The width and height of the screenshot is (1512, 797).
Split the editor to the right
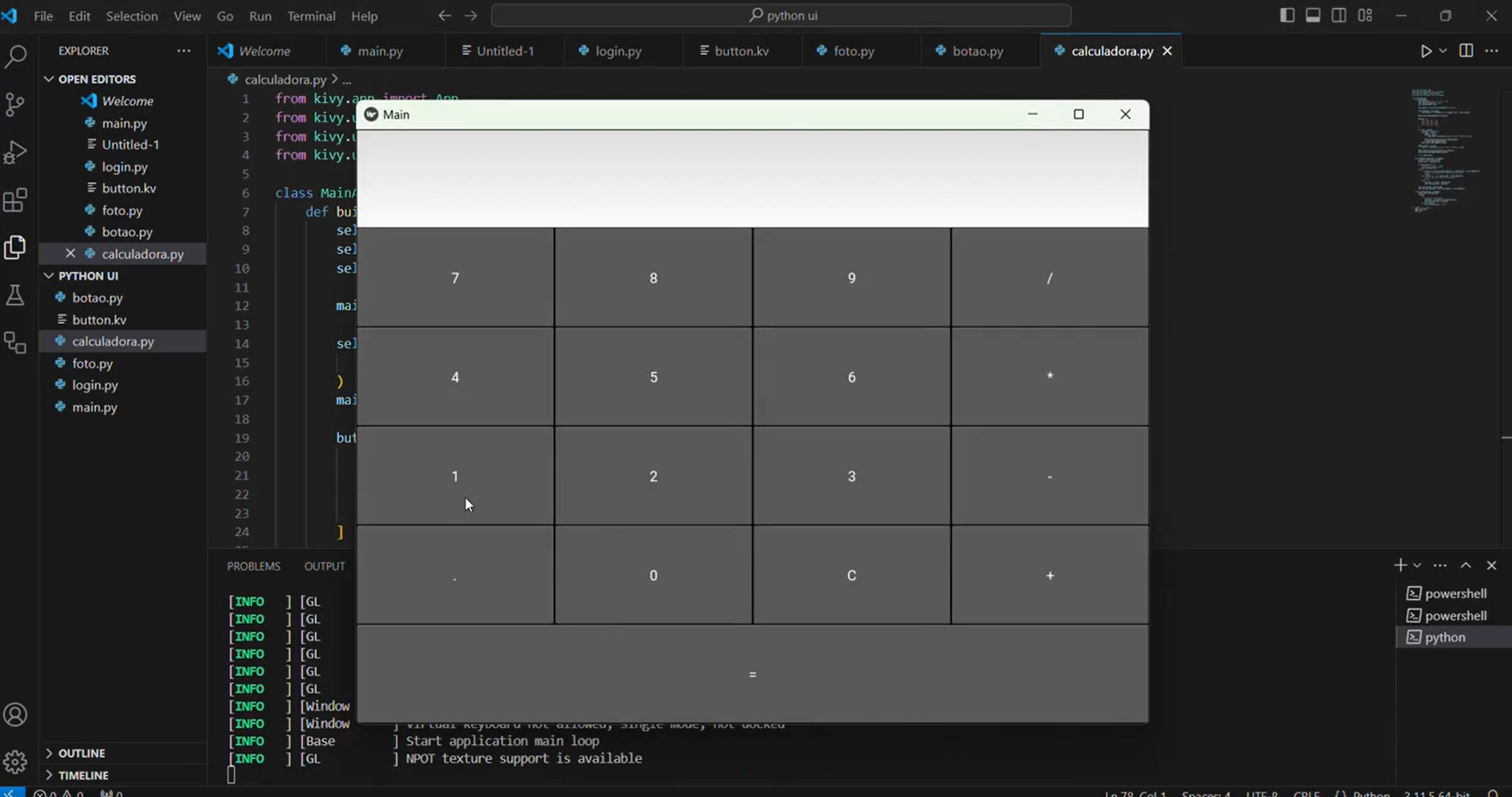(x=1466, y=51)
